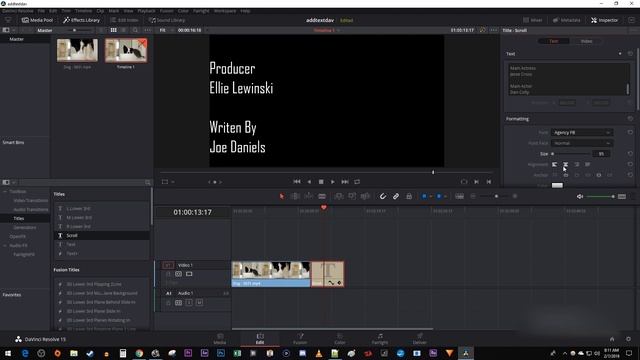Screen dimensions: 640x360
Task: Search the media pool with magnifier icon
Action: pos(135,30)
